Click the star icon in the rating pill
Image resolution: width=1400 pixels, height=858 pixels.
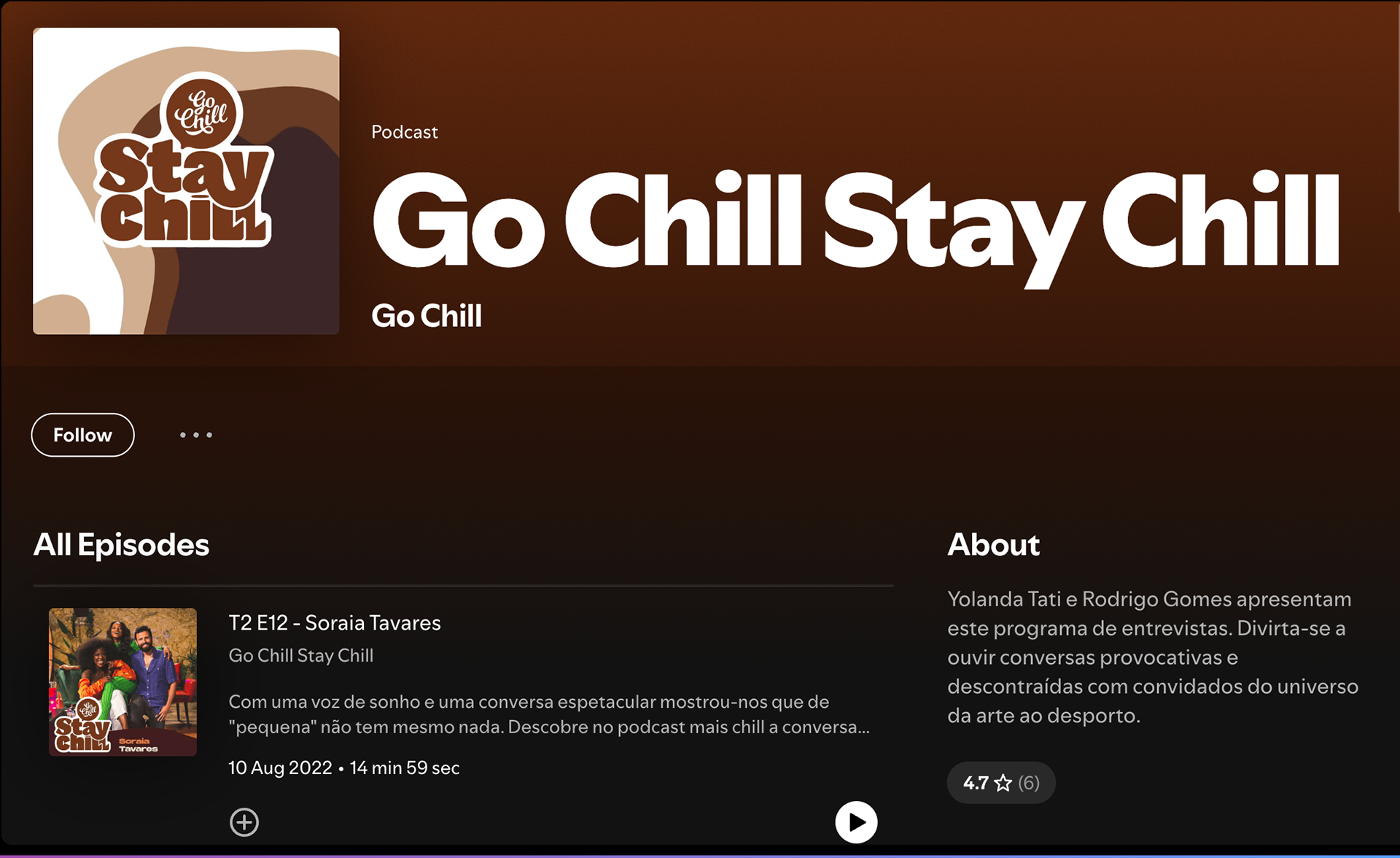click(x=1003, y=783)
